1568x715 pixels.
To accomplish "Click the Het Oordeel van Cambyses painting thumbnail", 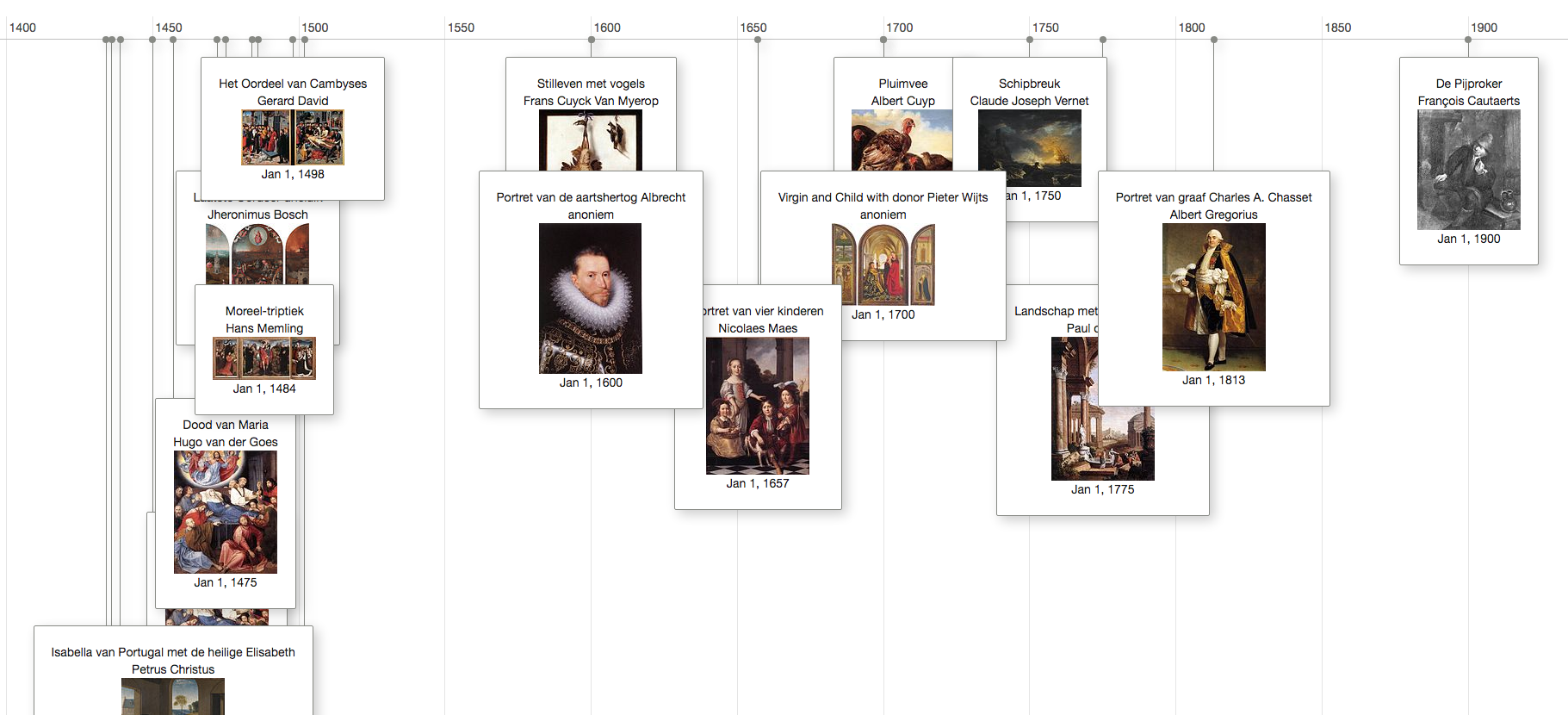I will point(293,138).
